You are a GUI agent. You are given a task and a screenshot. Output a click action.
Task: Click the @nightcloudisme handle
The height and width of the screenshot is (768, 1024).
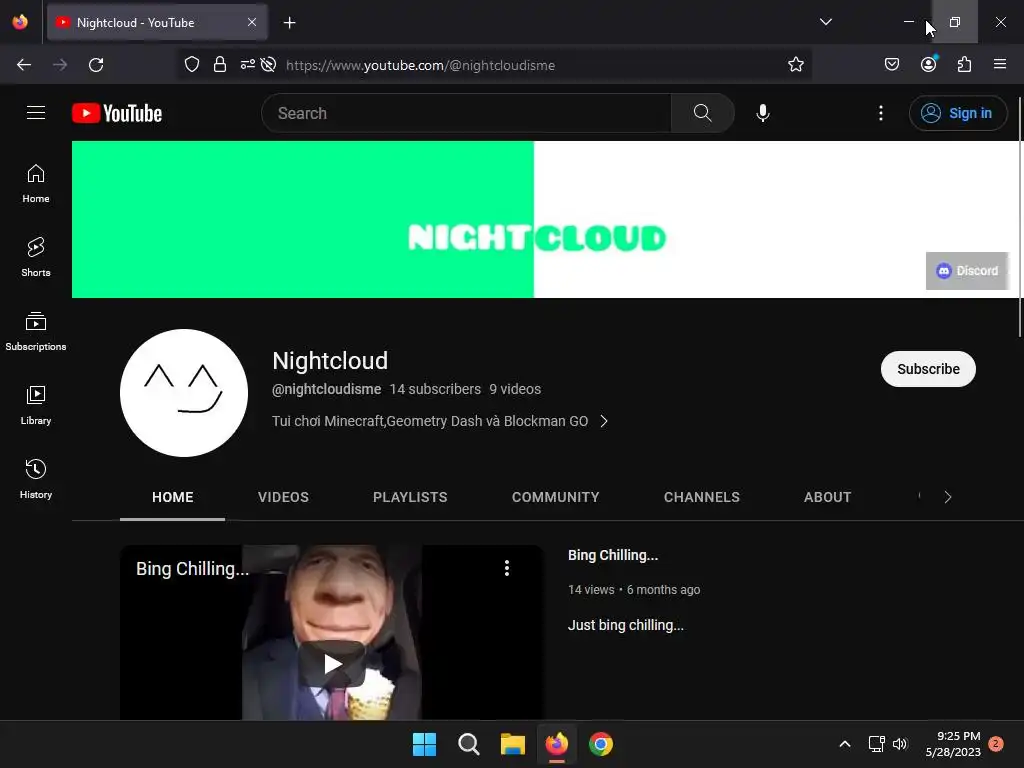327,389
